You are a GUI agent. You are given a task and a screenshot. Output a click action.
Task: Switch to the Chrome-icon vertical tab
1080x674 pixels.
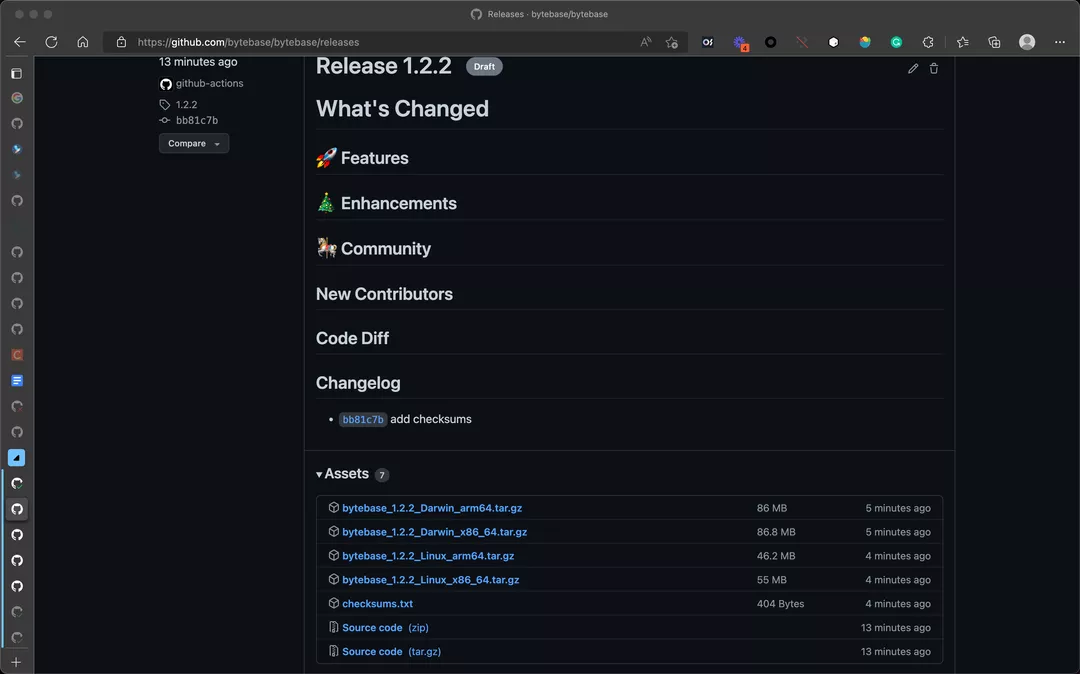[x=16, y=98]
